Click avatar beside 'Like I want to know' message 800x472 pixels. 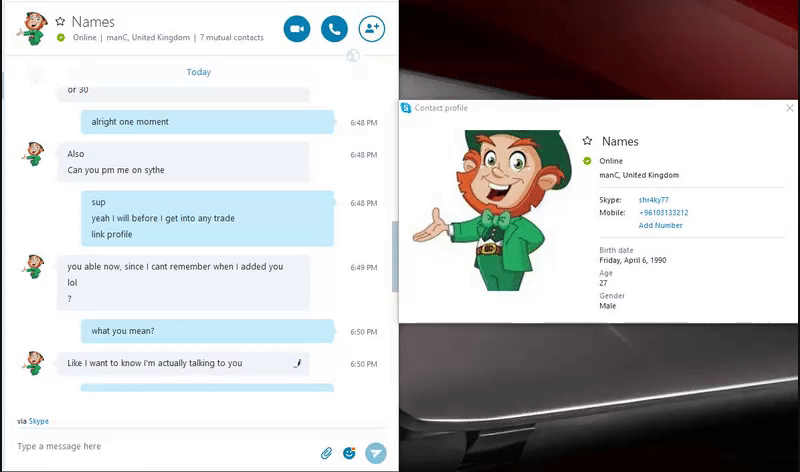(x=33, y=363)
